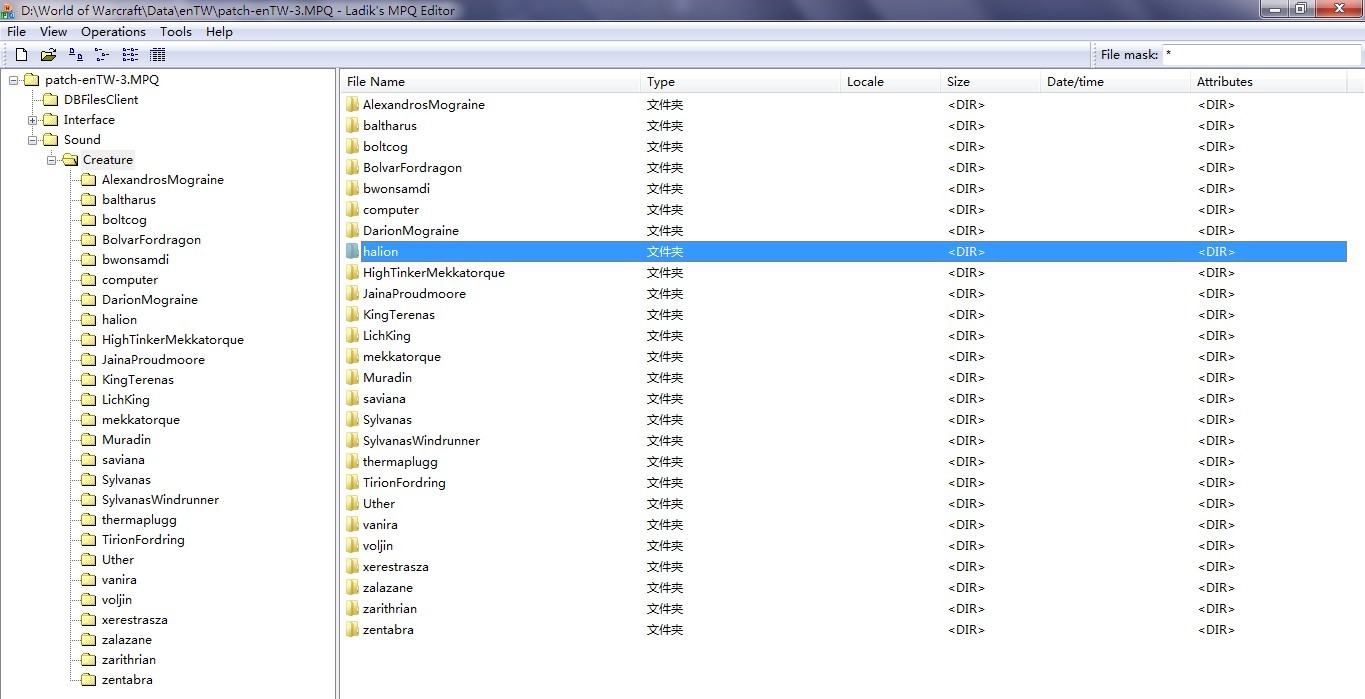Open the Tools menu

[175, 31]
